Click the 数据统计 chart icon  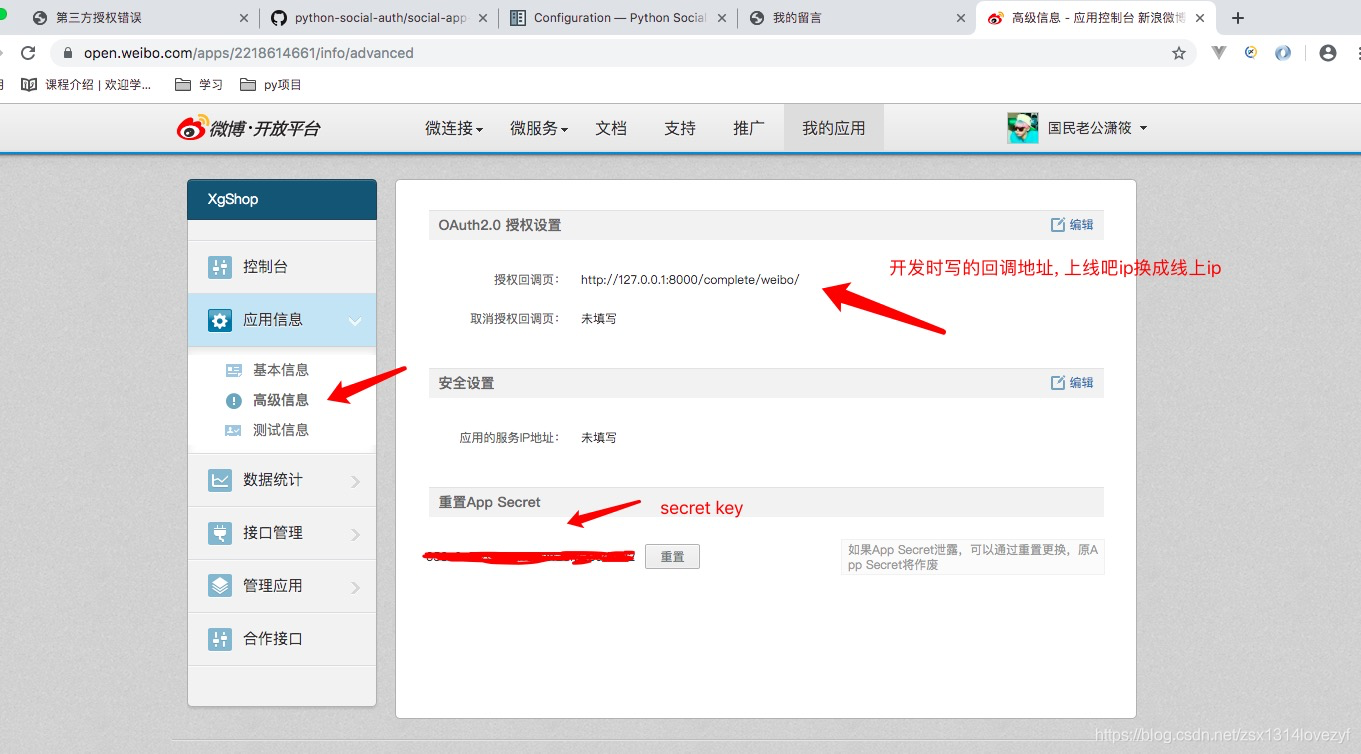[220, 480]
